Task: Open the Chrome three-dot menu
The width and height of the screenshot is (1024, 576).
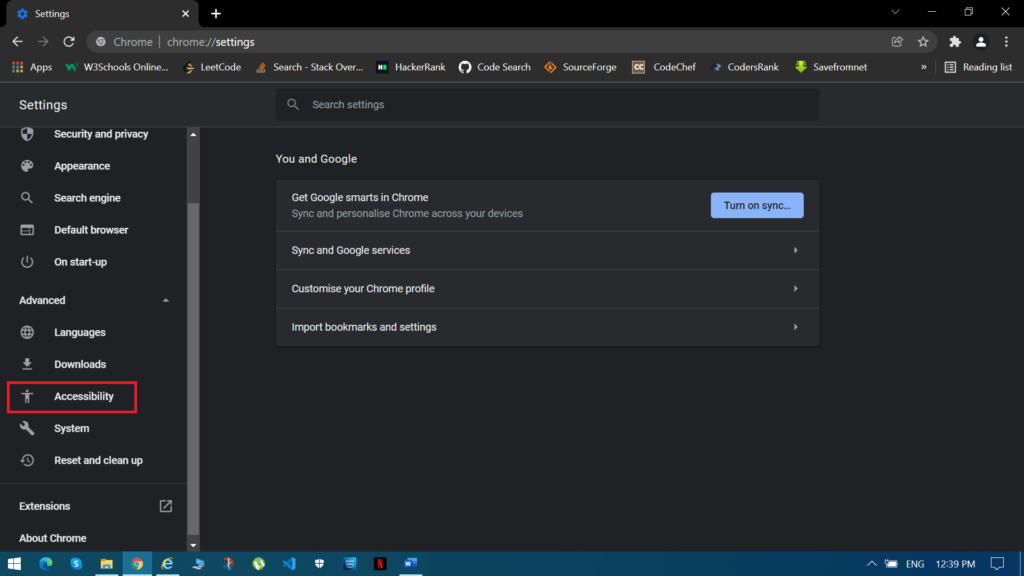Action: 1007,42
